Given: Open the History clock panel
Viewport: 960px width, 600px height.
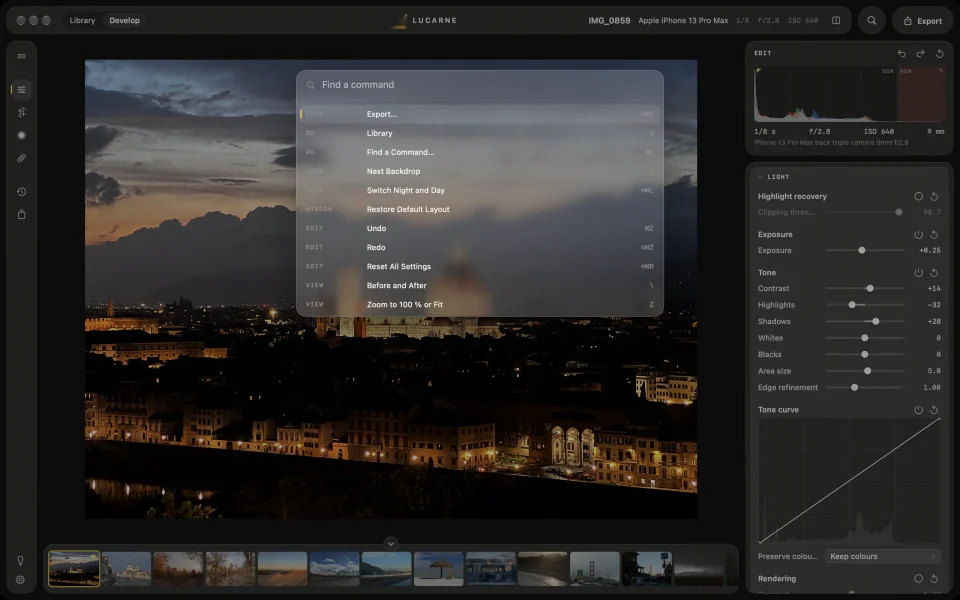Looking at the screenshot, I should (x=21, y=192).
